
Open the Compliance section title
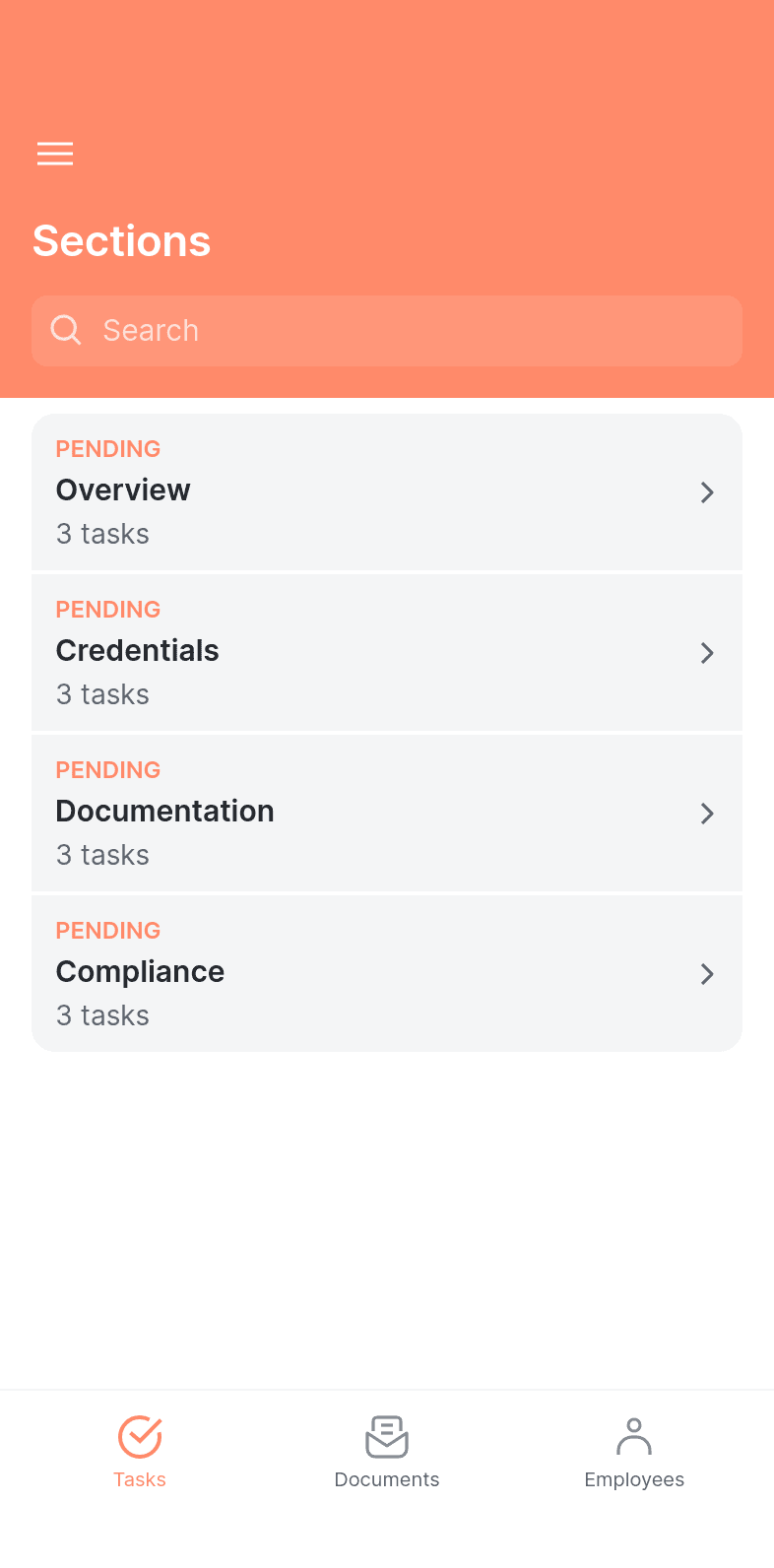coord(141,972)
